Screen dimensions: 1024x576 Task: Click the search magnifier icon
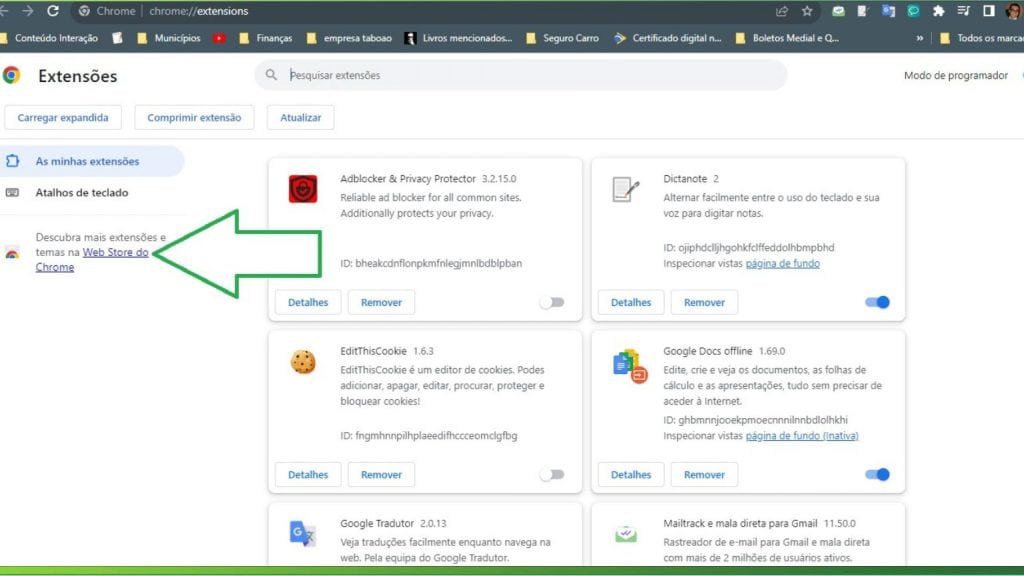271,75
